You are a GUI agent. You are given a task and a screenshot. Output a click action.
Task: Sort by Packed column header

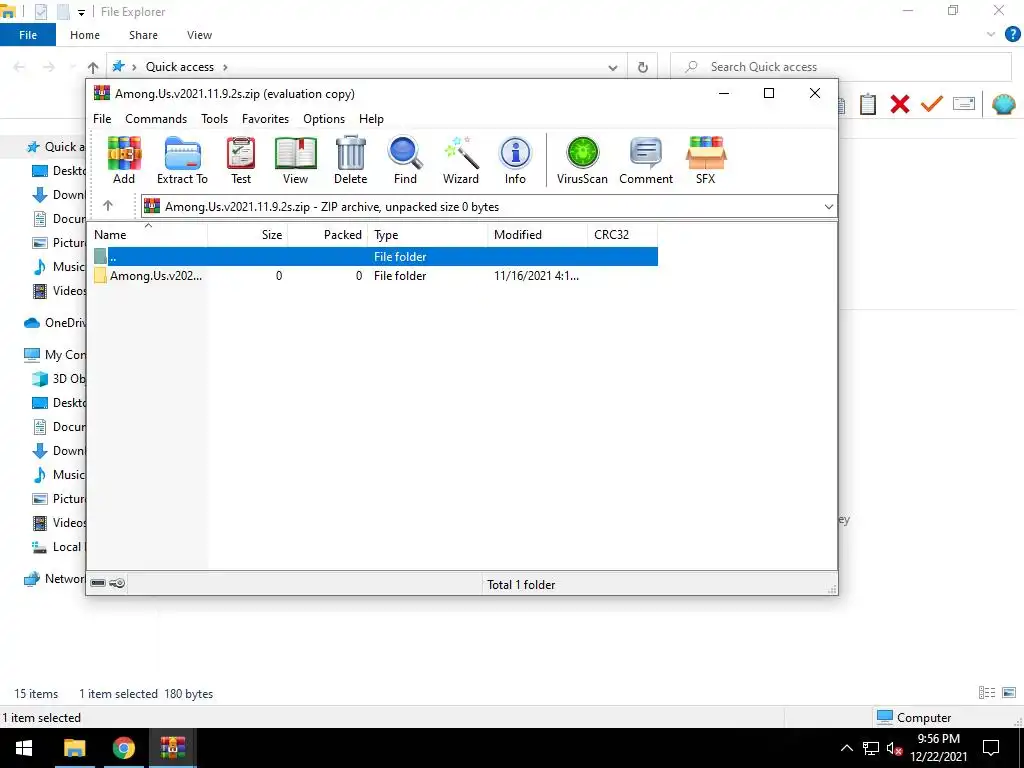pos(327,234)
